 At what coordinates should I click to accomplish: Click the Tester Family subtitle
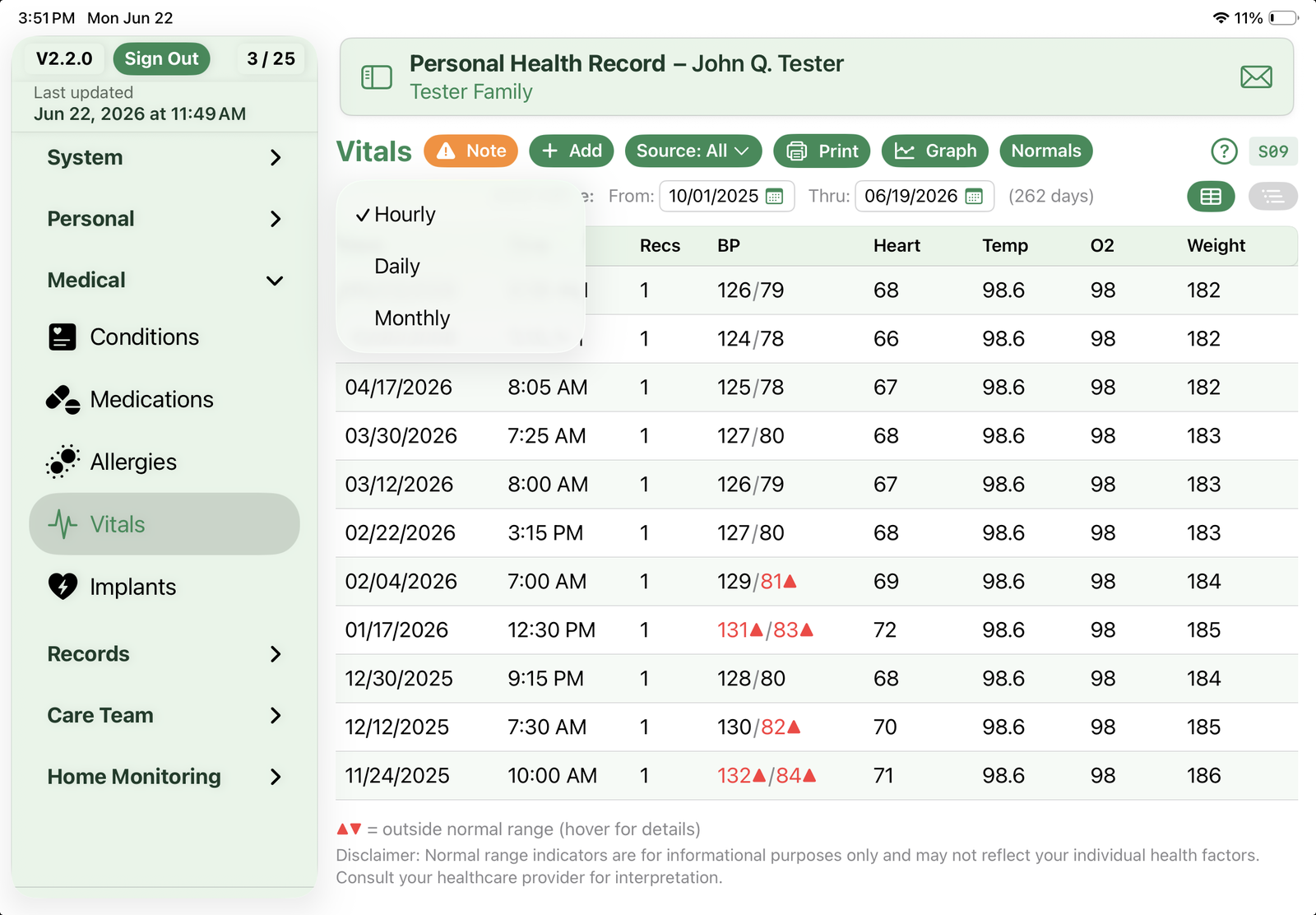470,92
